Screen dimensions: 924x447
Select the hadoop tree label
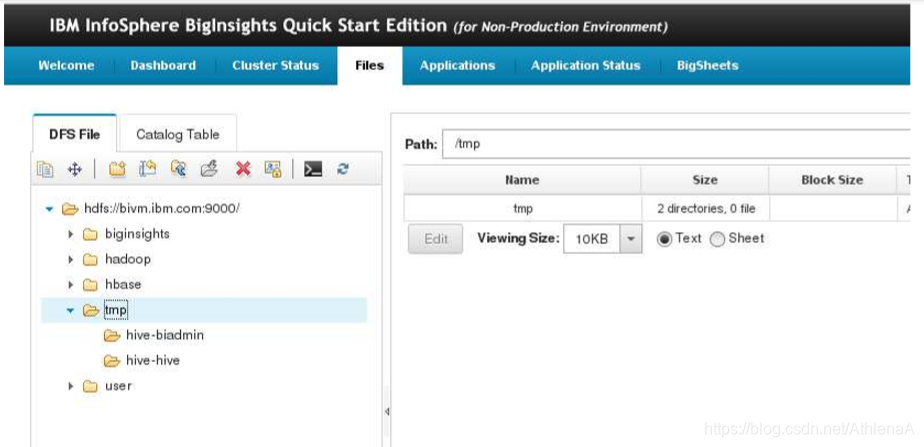click(128, 259)
